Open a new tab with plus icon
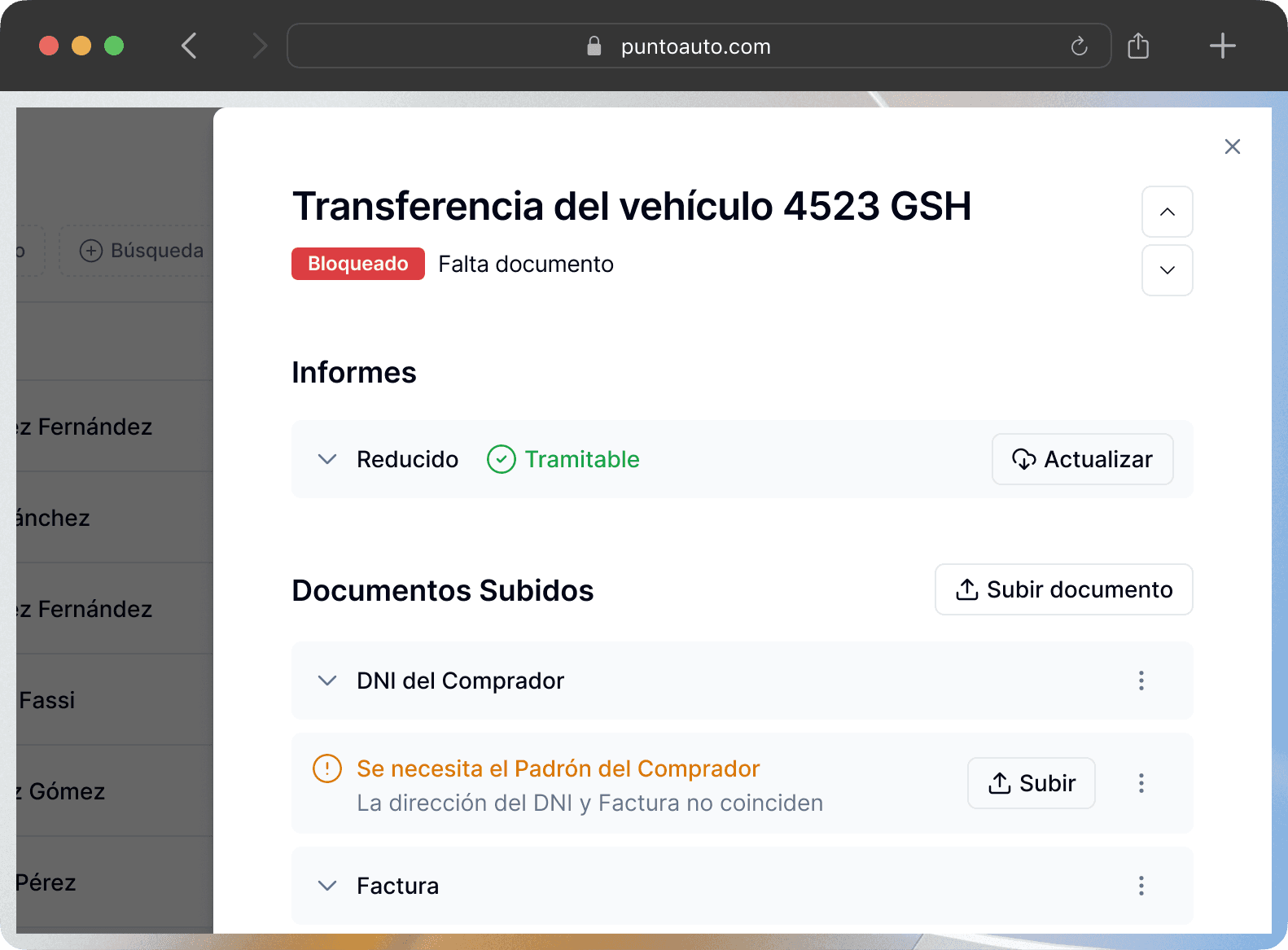The width and height of the screenshot is (1288, 950). (x=1223, y=46)
